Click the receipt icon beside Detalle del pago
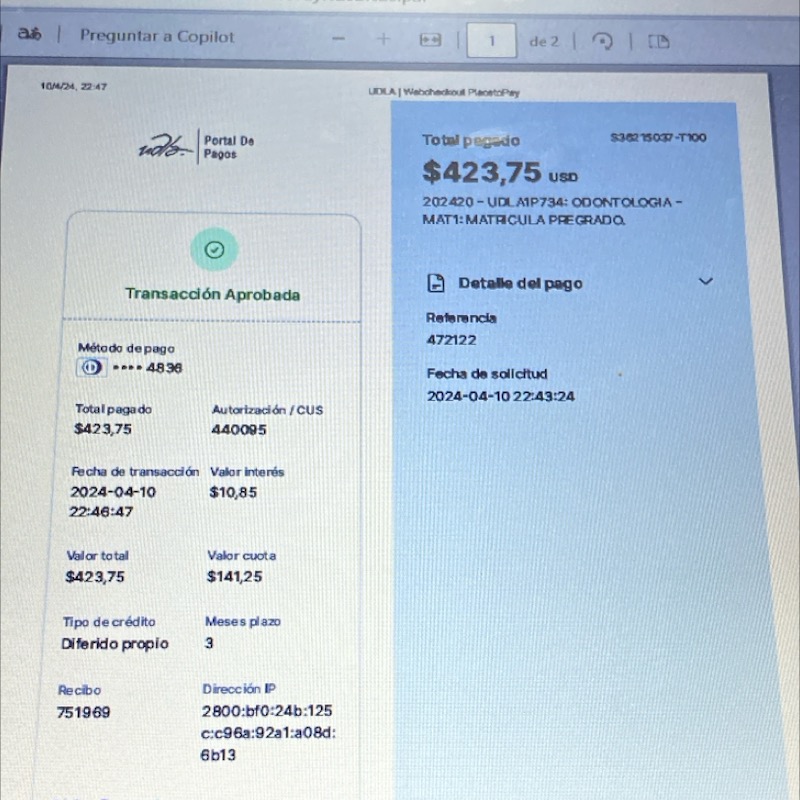Screen dimensions: 800x800 pos(436,283)
